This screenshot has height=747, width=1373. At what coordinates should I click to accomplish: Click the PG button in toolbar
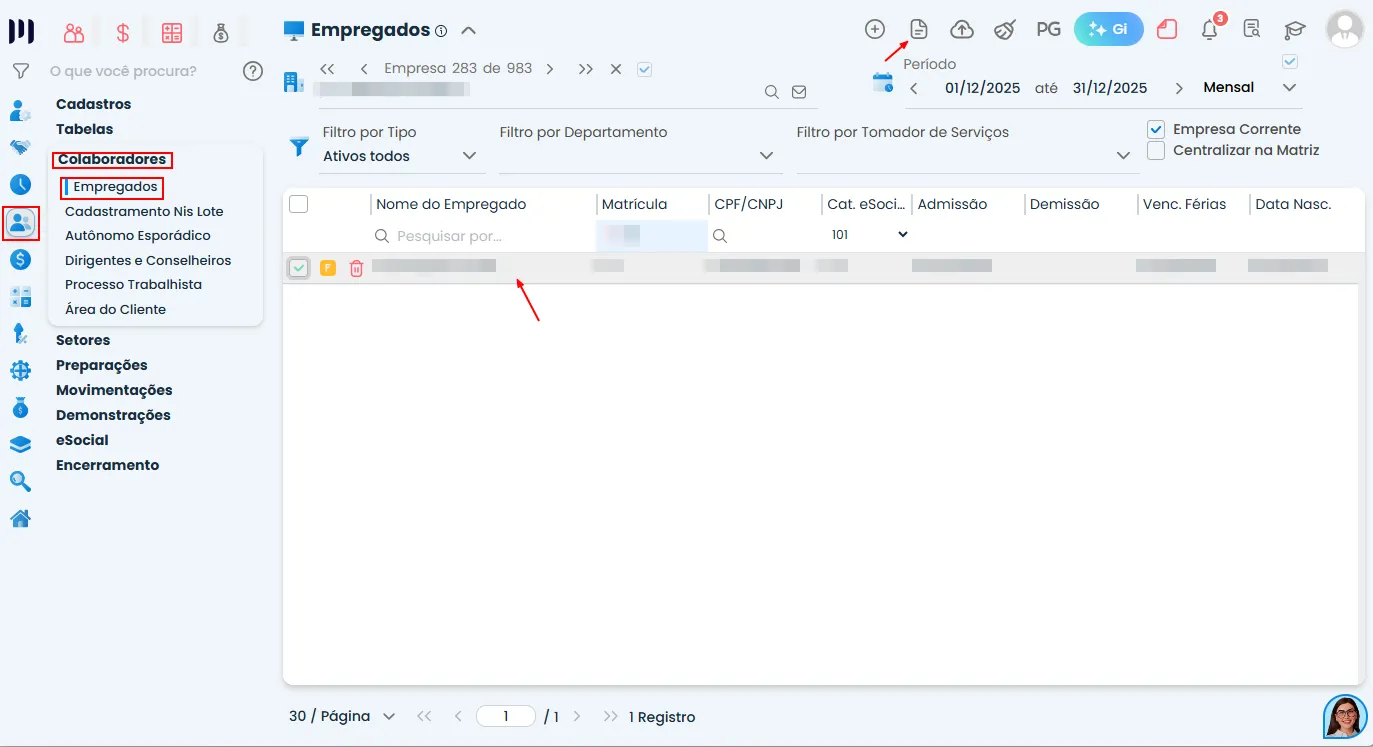[x=1048, y=29]
